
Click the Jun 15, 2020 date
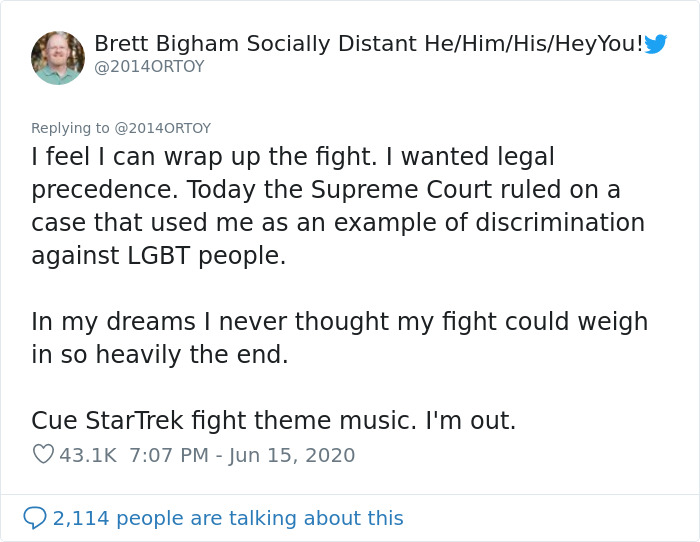(293, 455)
